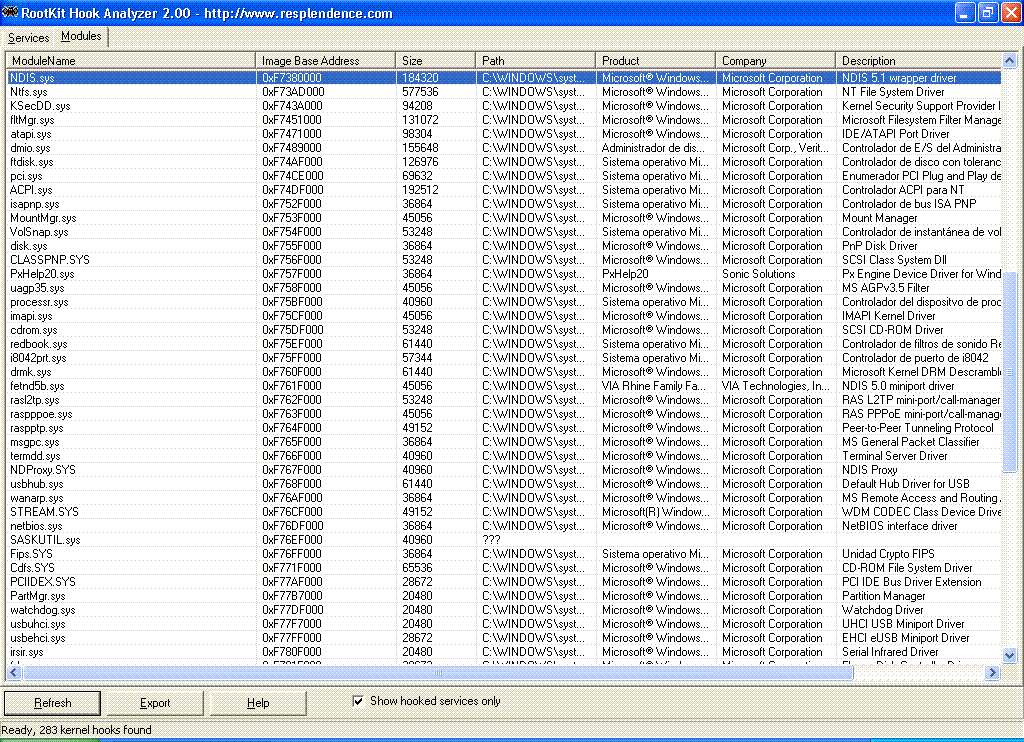This screenshot has height=742, width=1024.
Task: Select processr.sys row
Action: click(x=504, y=302)
